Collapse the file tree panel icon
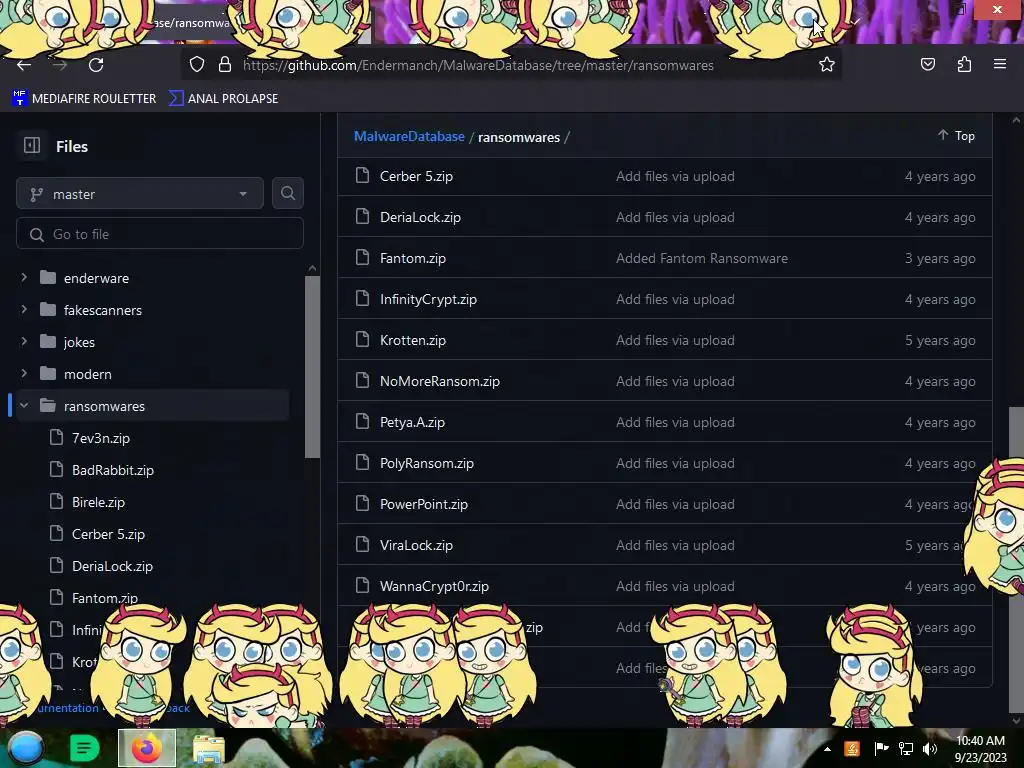 tap(31, 145)
